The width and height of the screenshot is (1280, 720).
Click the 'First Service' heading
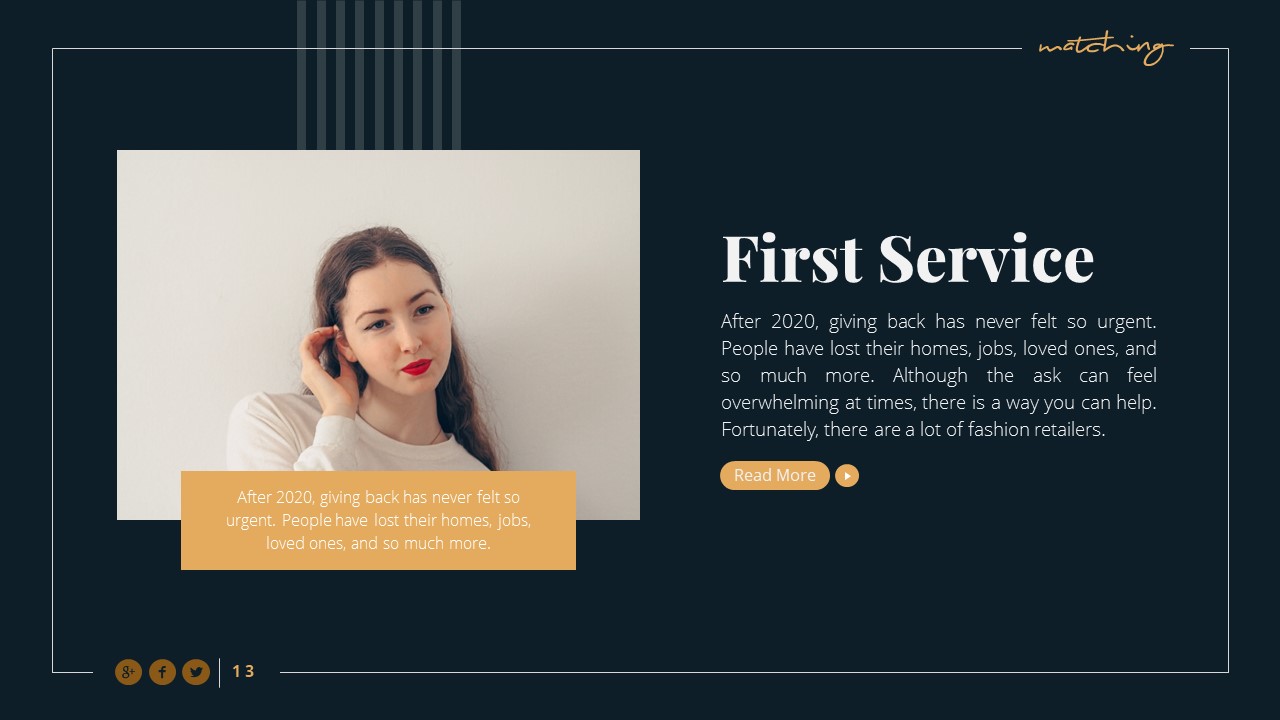[x=908, y=258]
